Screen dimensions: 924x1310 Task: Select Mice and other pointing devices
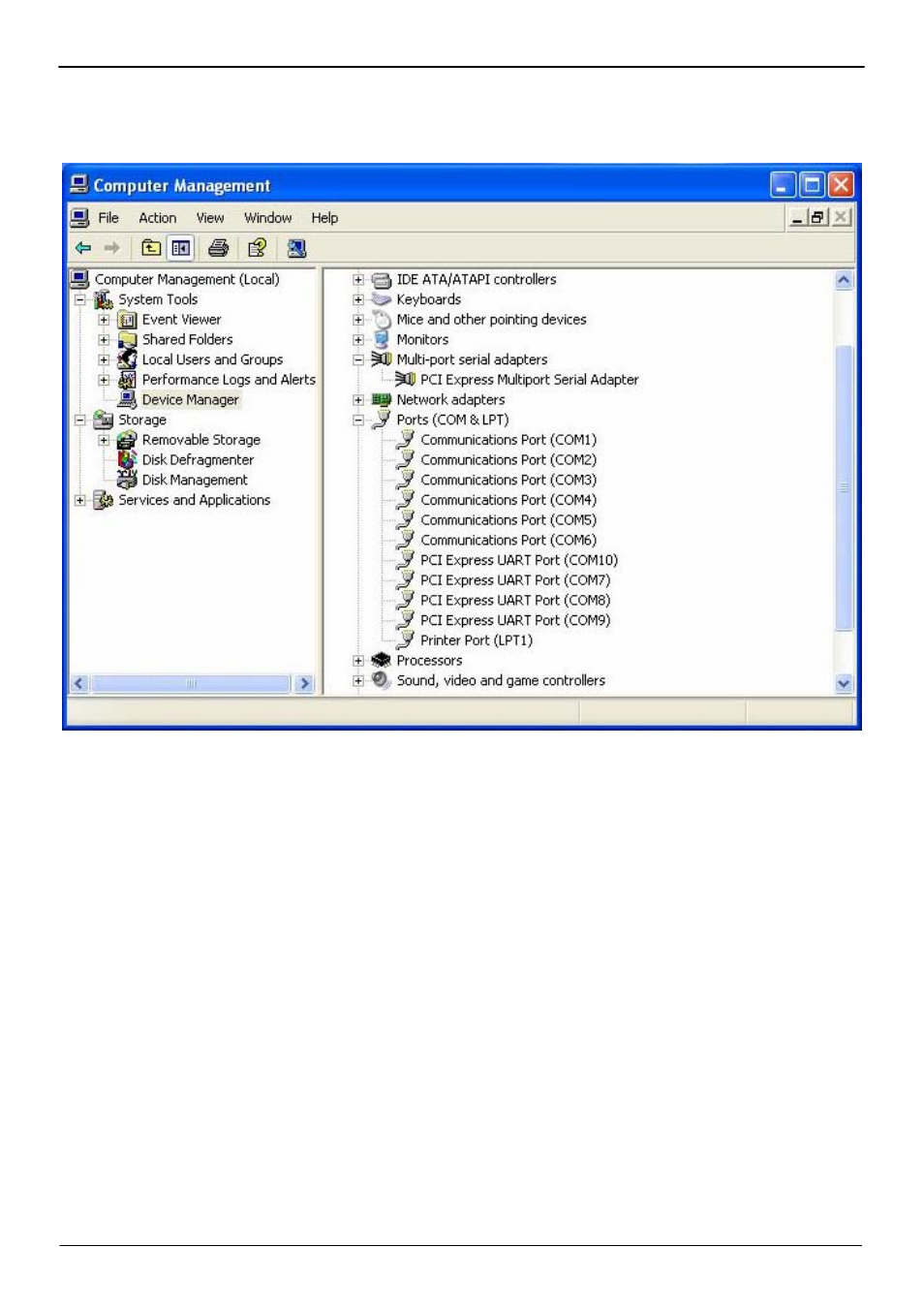[x=491, y=320]
